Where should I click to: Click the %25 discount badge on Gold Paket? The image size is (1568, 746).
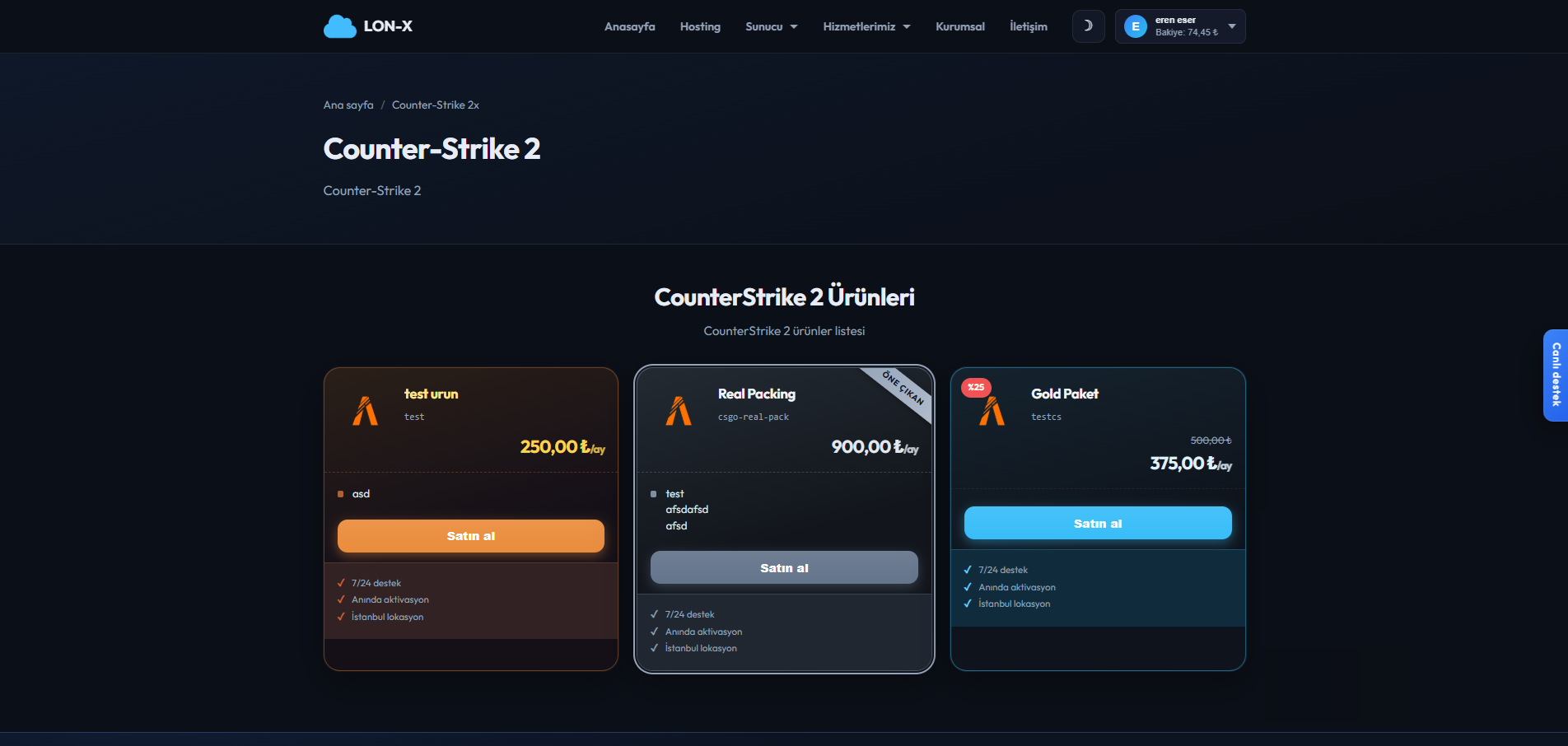[x=976, y=387]
